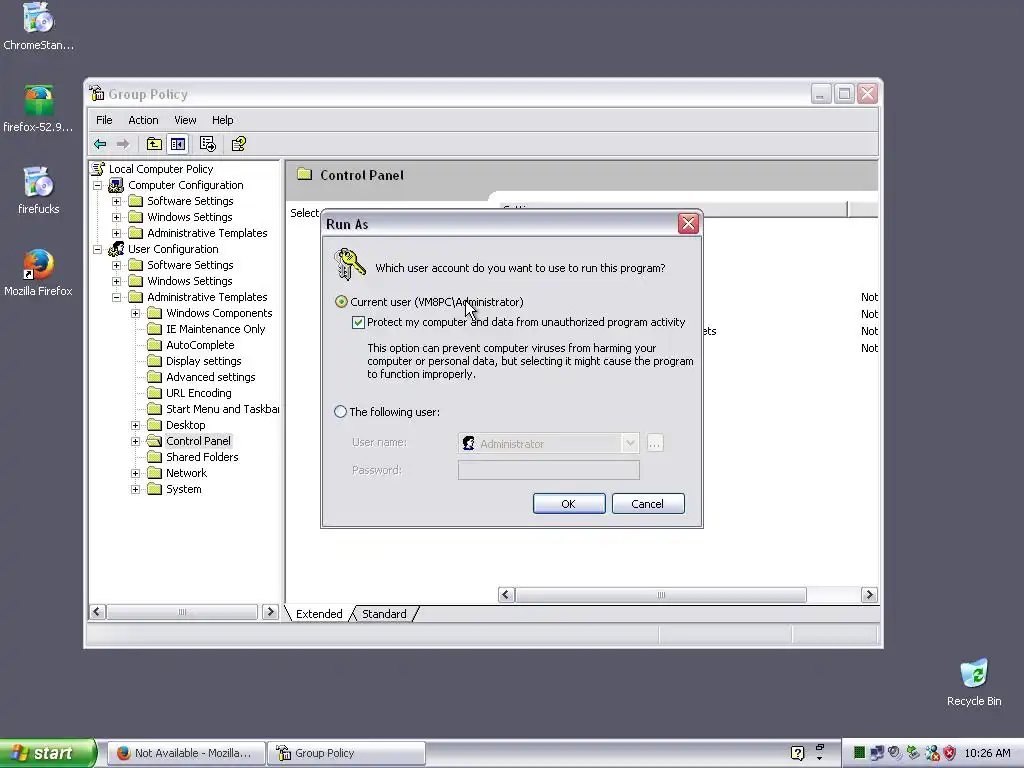Click the Start button
1024x768 pixels.
[x=47, y=753]
